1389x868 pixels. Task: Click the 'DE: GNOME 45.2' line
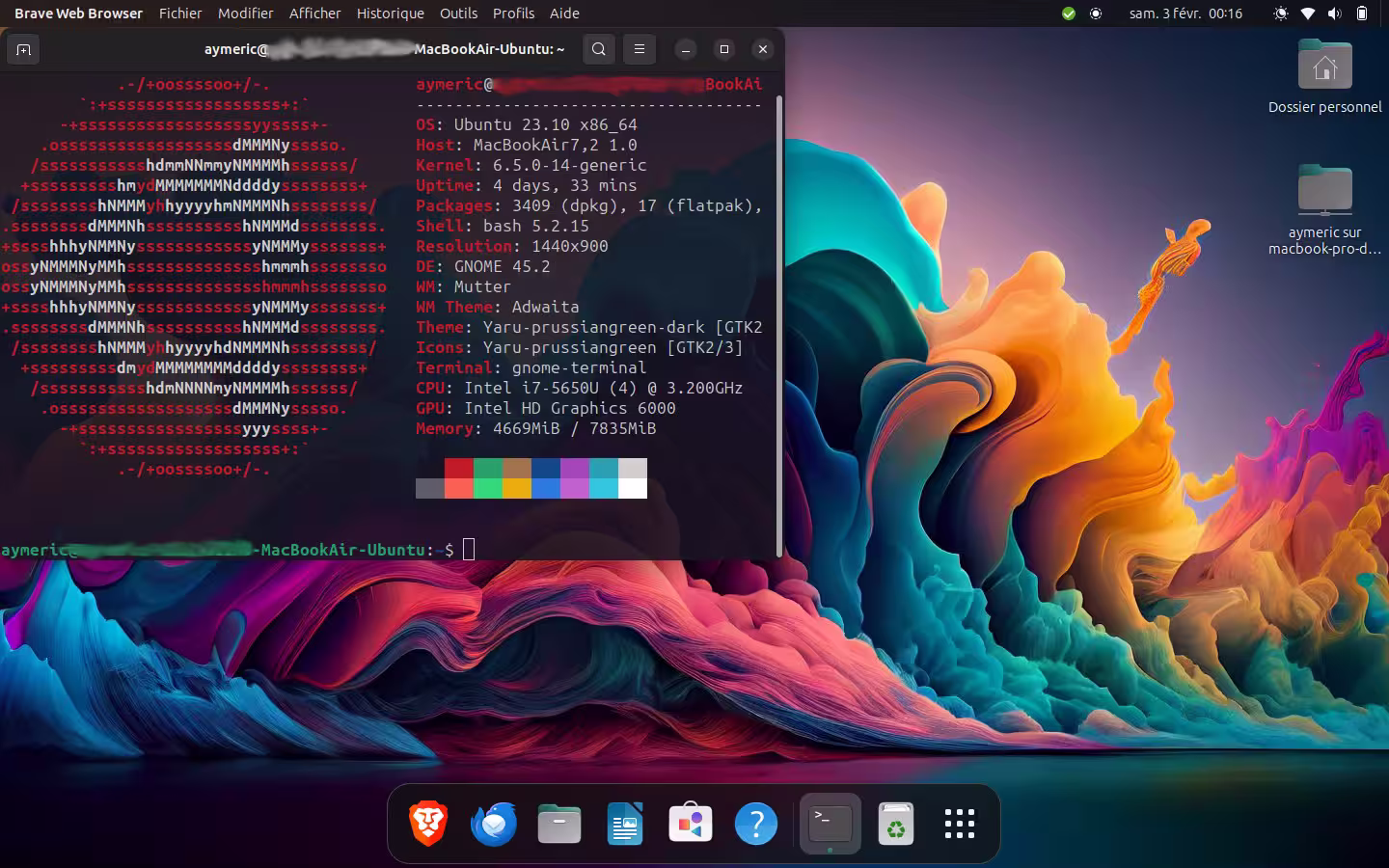click(483, 266)
